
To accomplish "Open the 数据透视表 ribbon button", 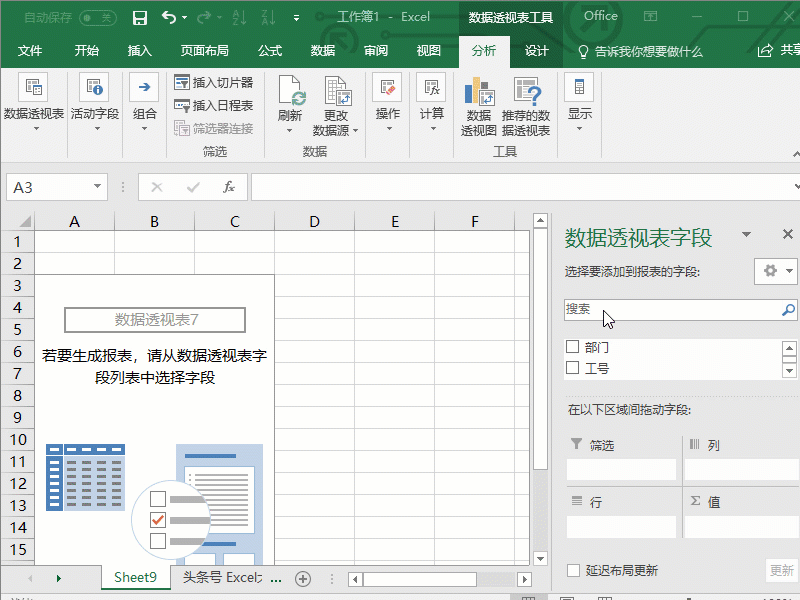I will (x=34, y=104).
